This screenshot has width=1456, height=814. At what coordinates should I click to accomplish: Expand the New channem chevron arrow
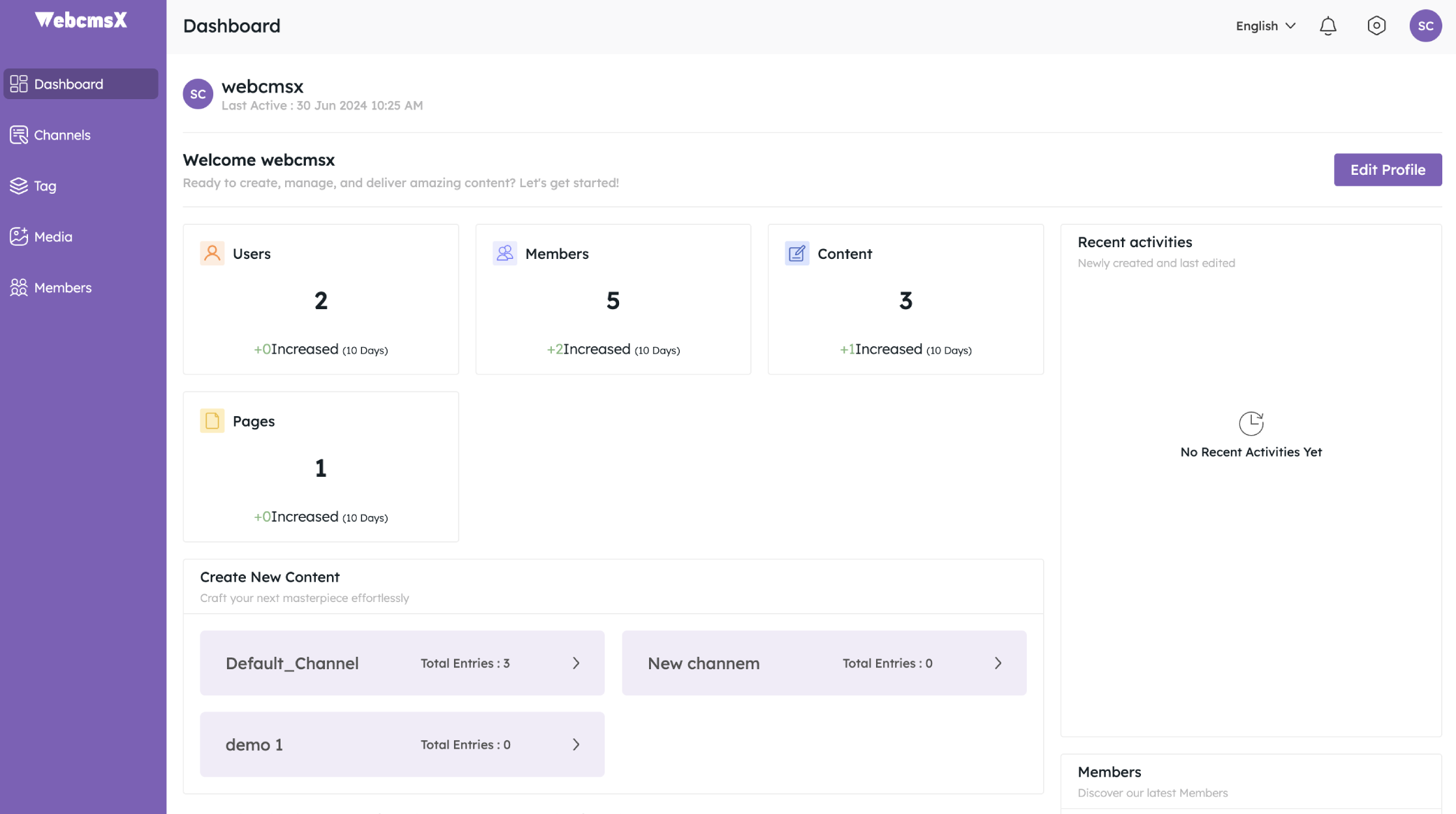(998, 663)
